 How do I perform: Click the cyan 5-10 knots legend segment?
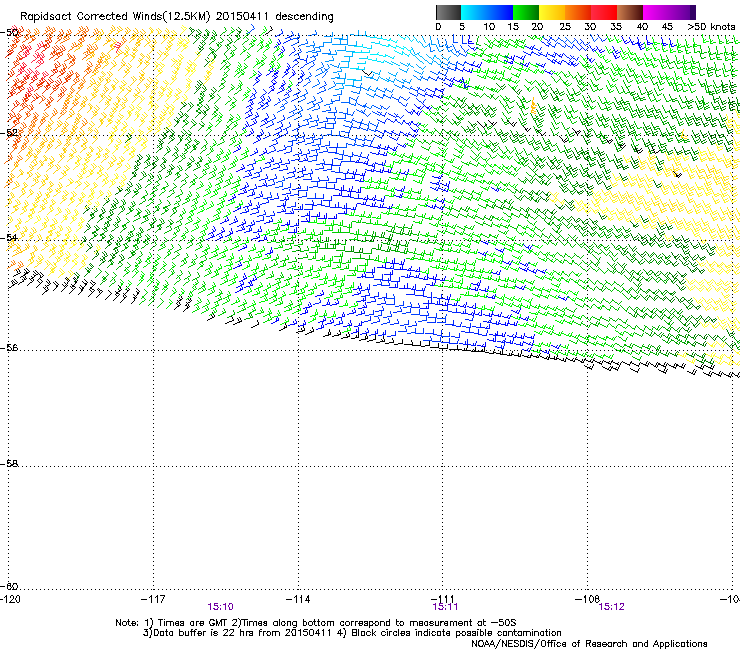click(474, 12)
